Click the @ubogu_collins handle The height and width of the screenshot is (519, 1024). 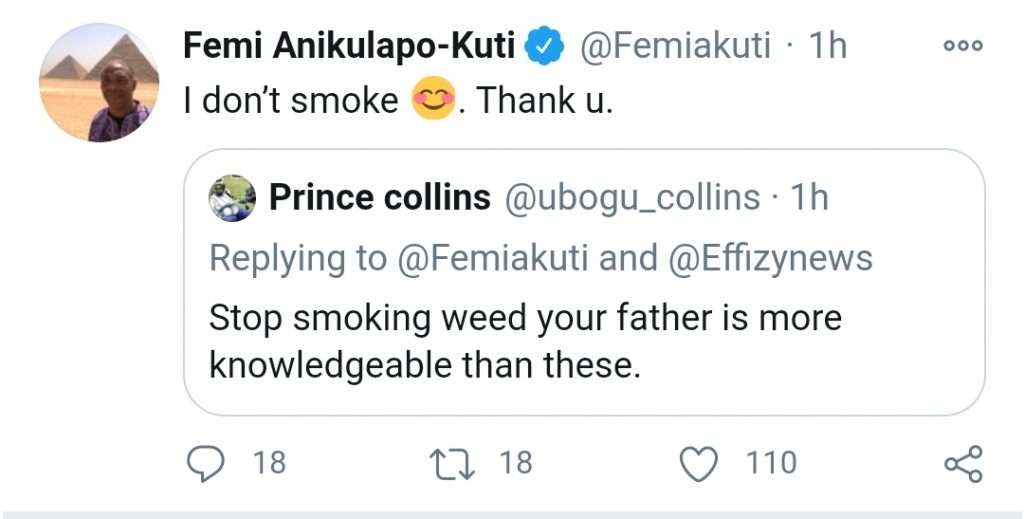pos(633,198)
